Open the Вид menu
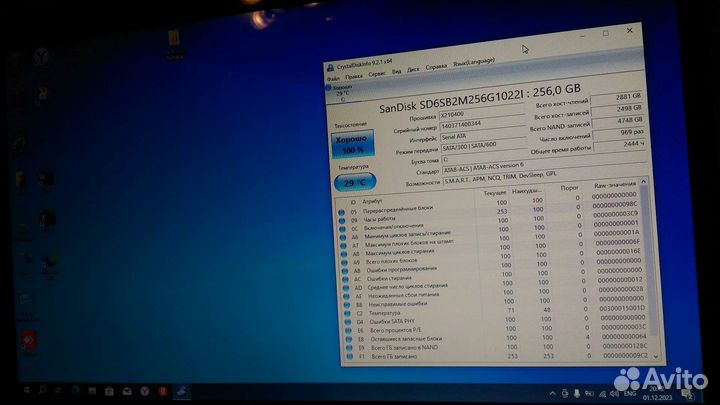720x405 pixels. (x=396, y=72)
